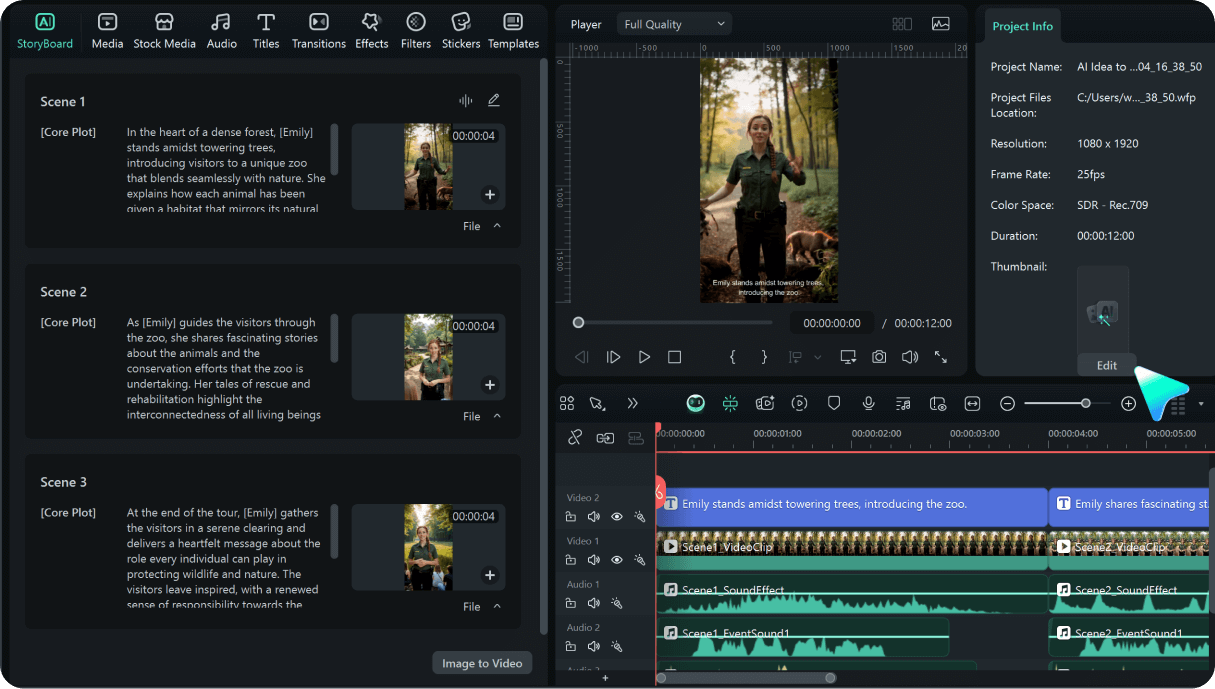Stop the preview playback
Image resolution: width=1215 pixels, height=689 pixels.
tap(675, 357)
